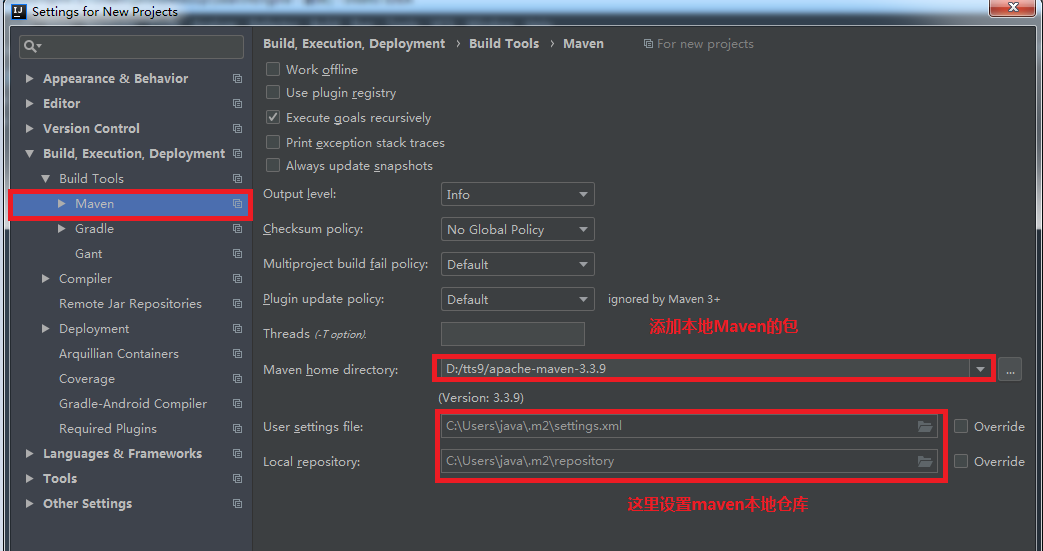Screen dimensions: 1043x551
Task: Click project-level icon beside Editor
Action: [237, 104]
